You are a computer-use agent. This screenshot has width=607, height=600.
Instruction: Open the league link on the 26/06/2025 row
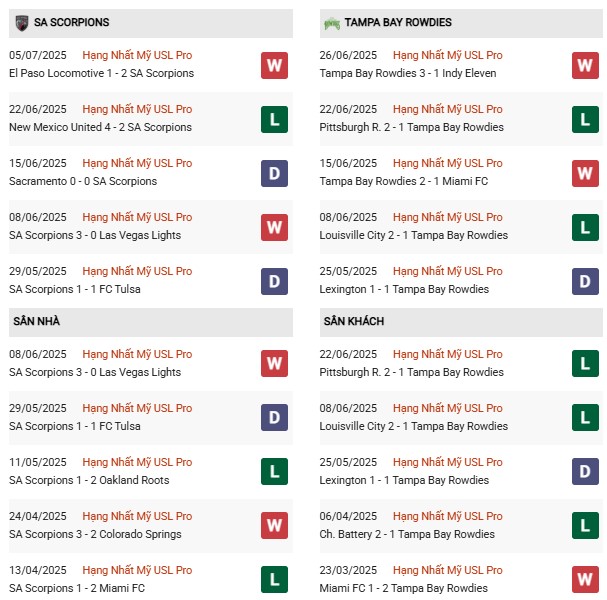447,55
